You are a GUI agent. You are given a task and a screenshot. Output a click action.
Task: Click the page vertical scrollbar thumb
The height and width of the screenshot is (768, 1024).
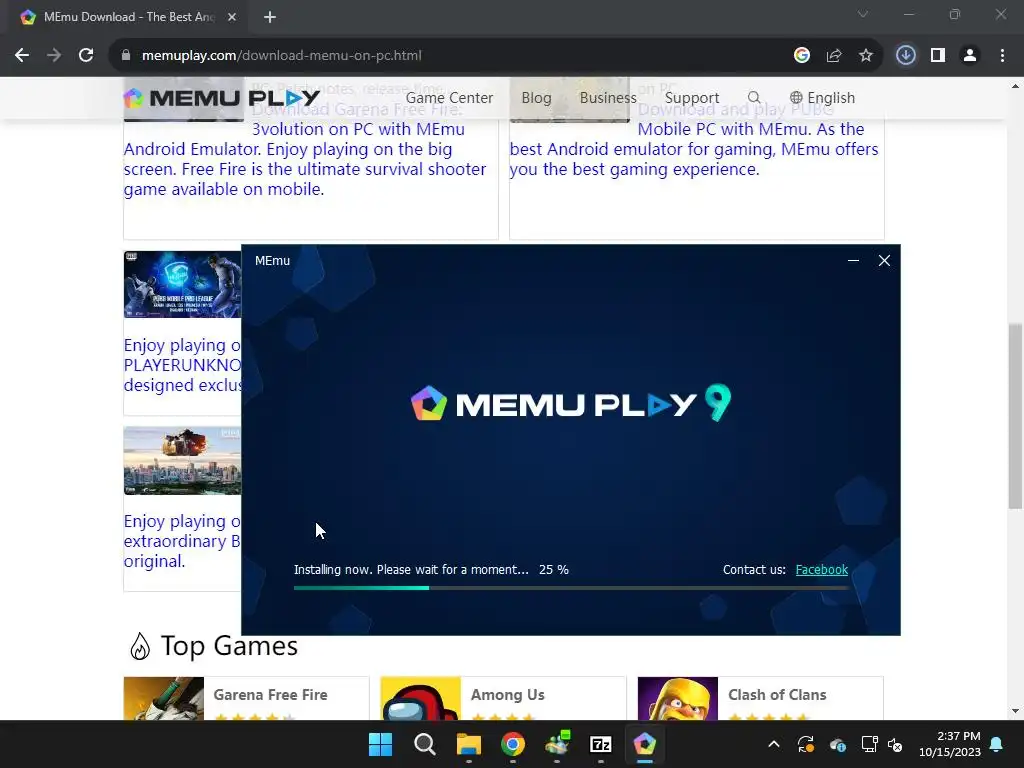(1015, 415)
